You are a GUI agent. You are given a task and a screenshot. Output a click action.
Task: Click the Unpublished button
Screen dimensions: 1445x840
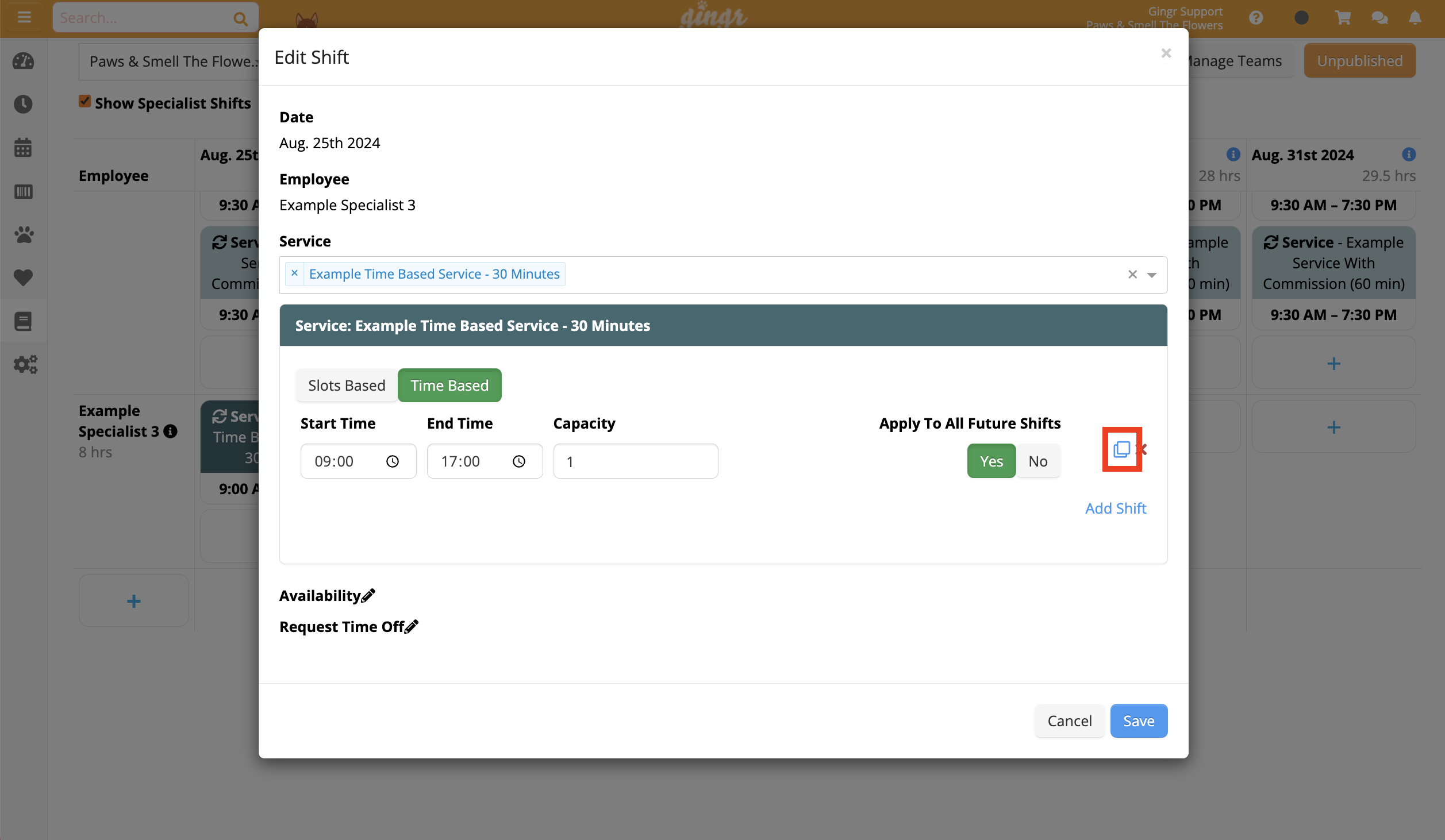point(1359,61)
